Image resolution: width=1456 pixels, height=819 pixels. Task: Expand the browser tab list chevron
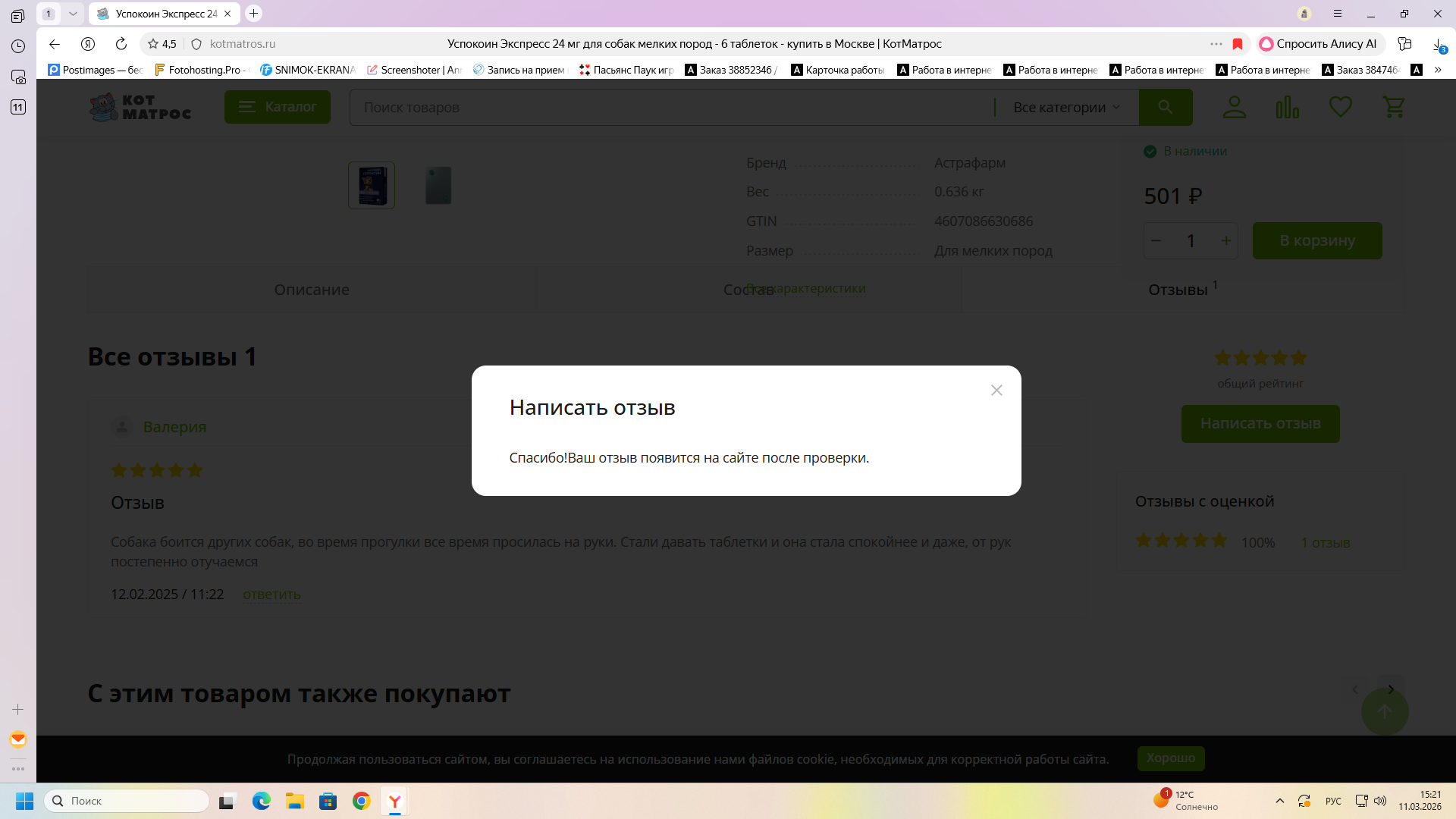click(73, 14)
